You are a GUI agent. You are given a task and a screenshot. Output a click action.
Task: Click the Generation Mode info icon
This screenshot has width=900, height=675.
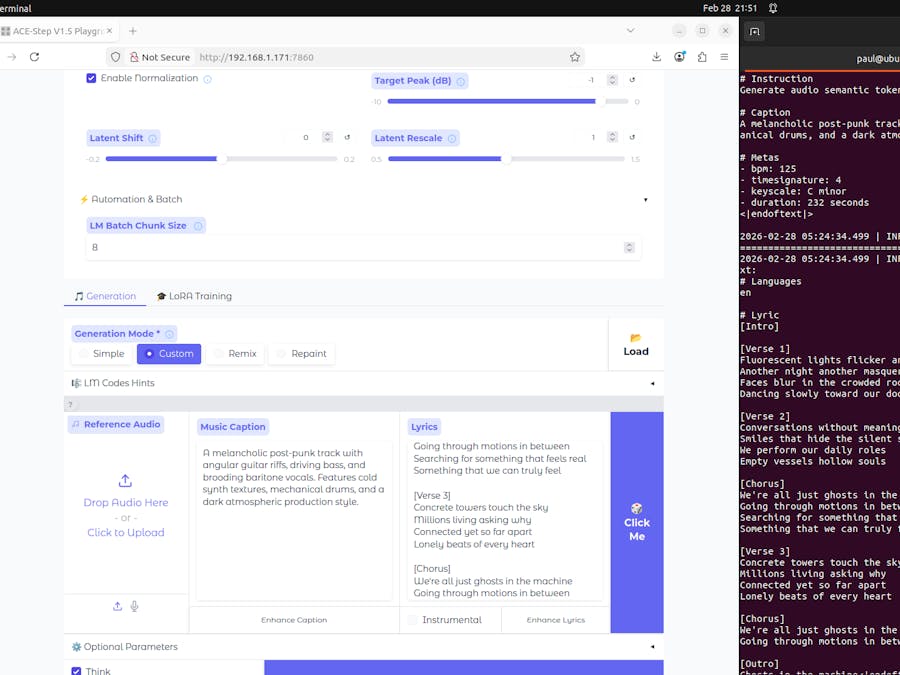[x=169, y=334]
